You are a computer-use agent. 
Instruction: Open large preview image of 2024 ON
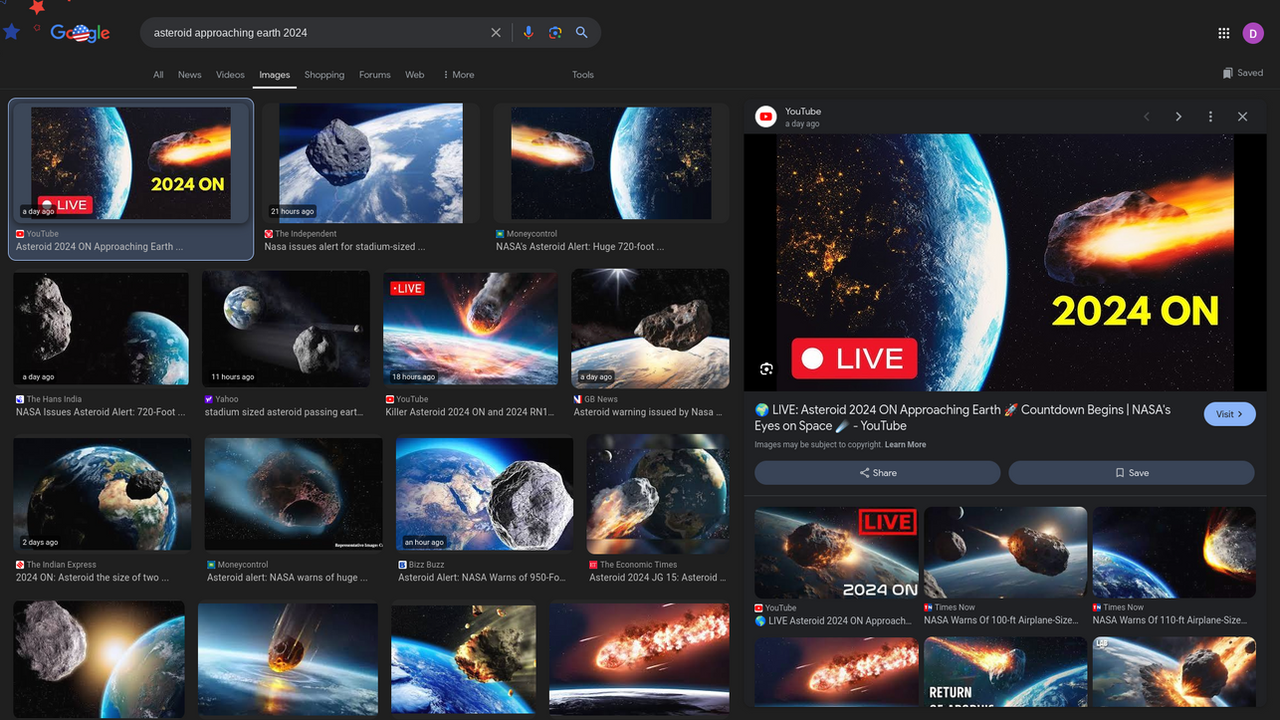click(1005, 263)
